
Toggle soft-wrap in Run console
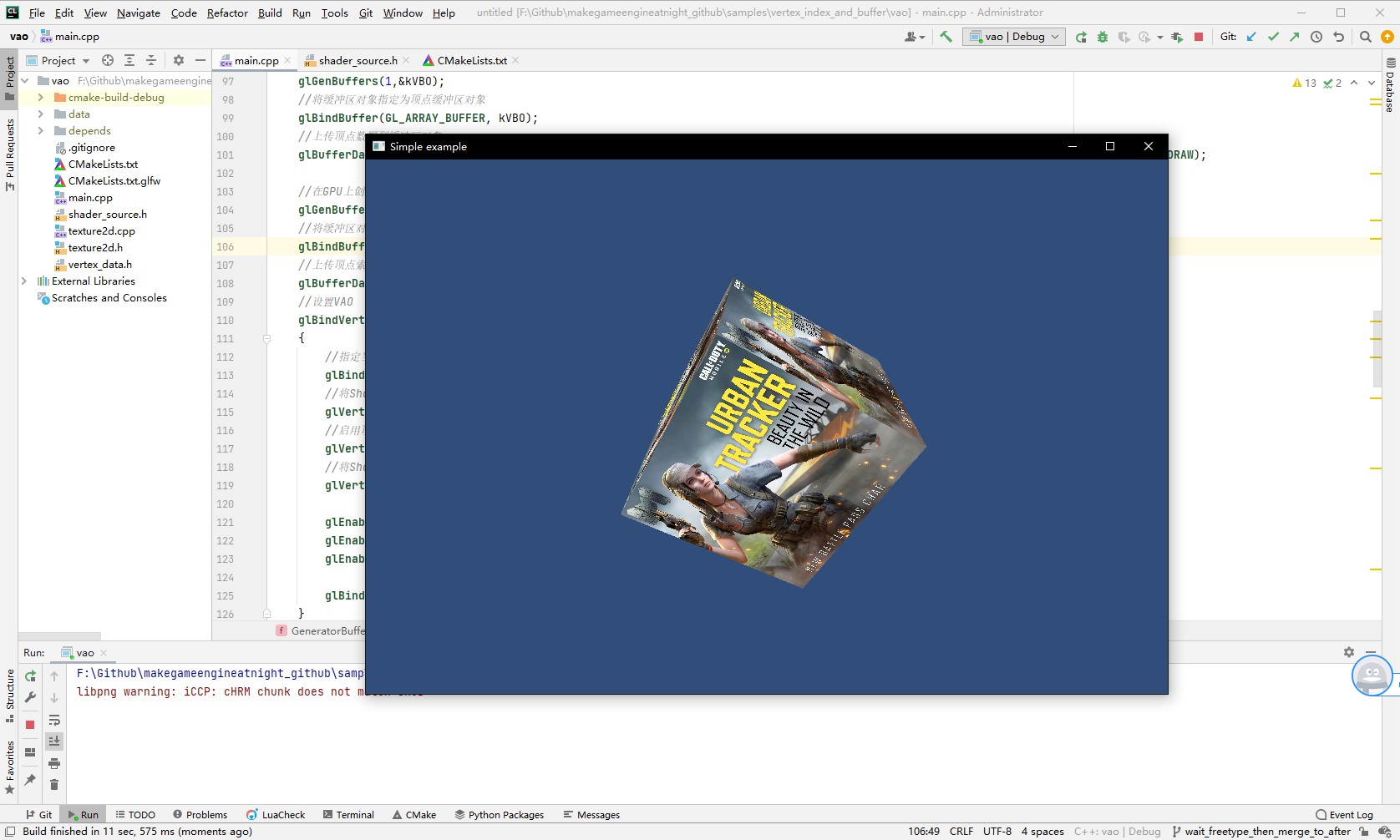(x=54, y=720)
